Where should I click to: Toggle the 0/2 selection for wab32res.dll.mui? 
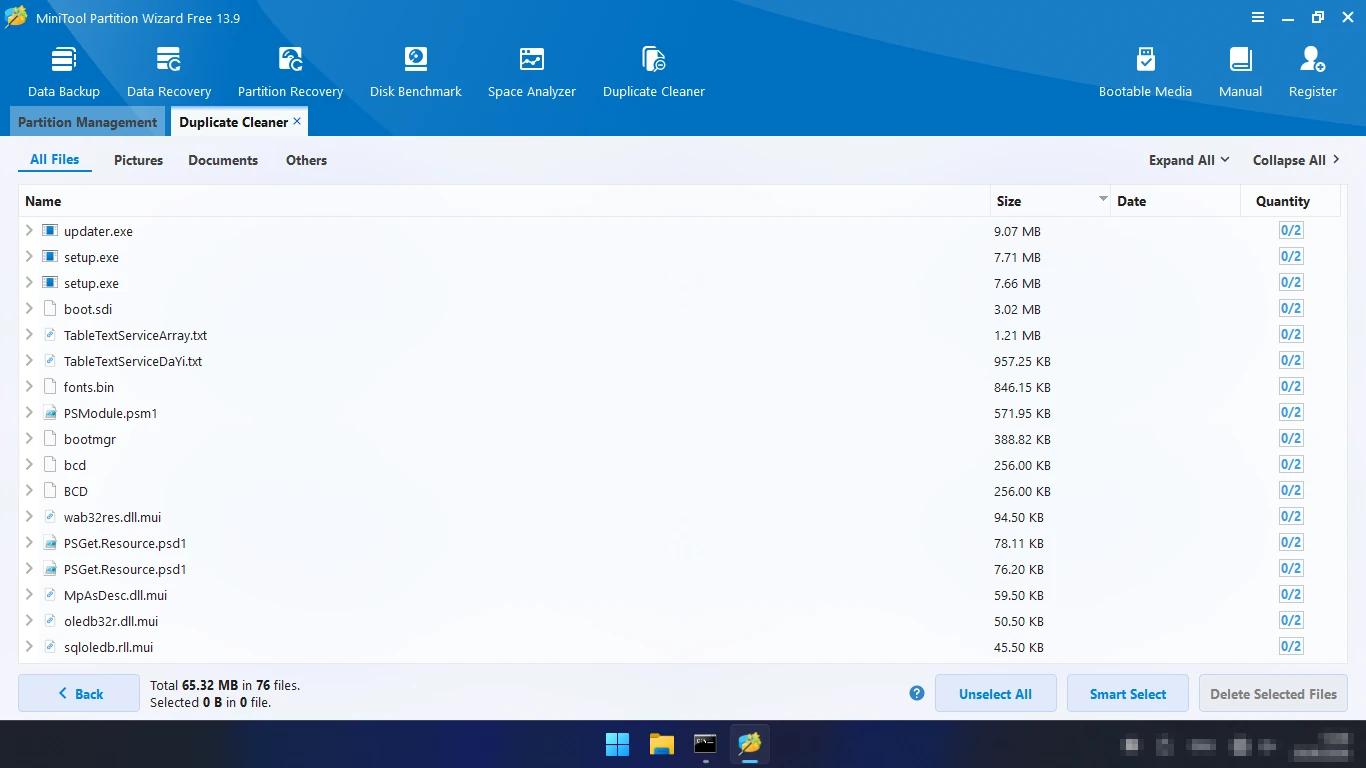(x=1291, y=517)
